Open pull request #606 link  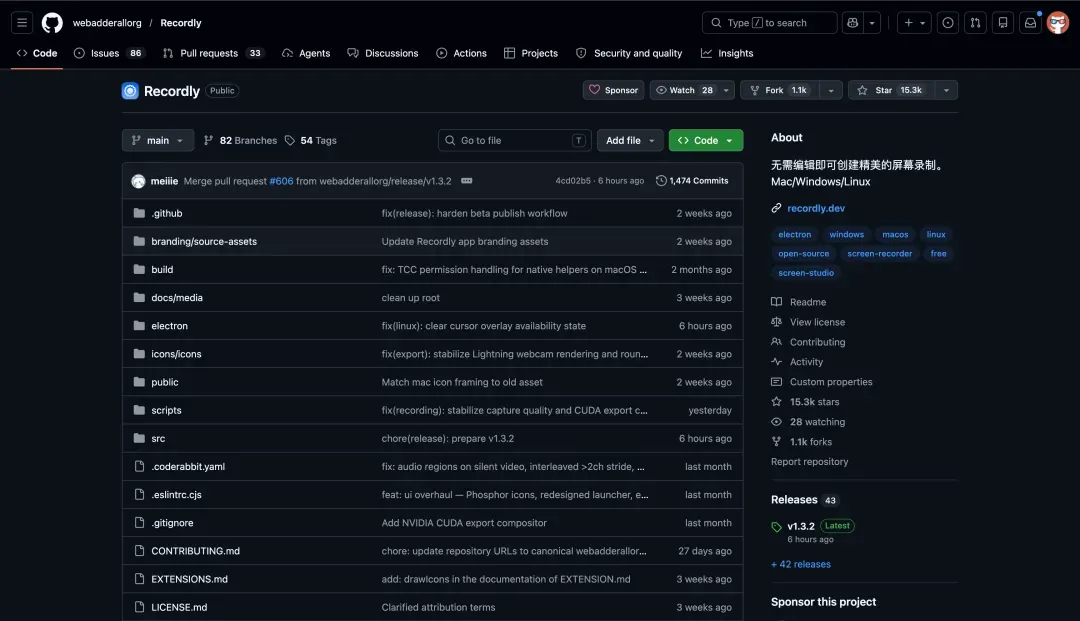pyautogui.click(x=281, y=181)
